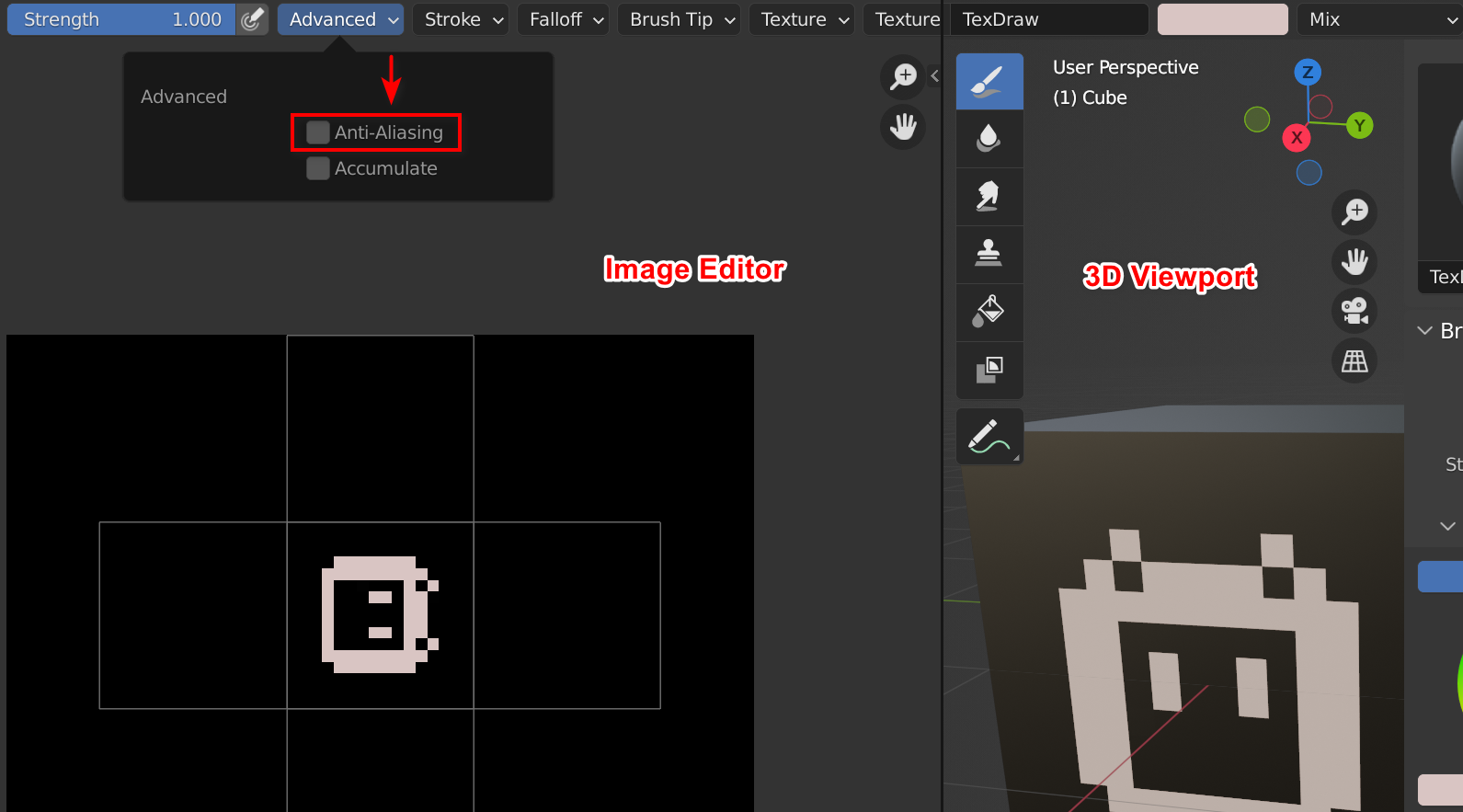Select the Fill bucket tool

(989, 313)
